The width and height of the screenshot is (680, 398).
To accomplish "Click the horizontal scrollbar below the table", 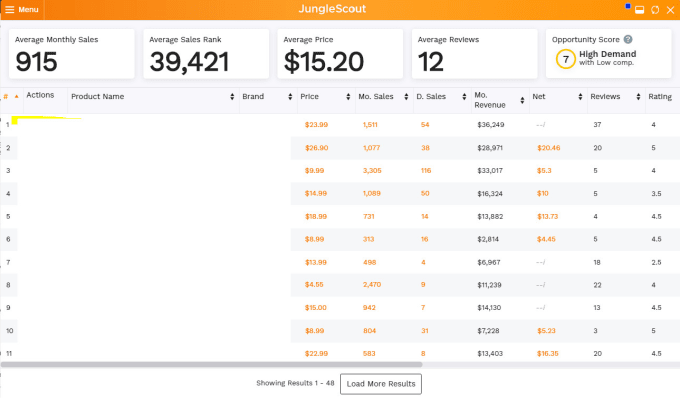I will point(211,365).
